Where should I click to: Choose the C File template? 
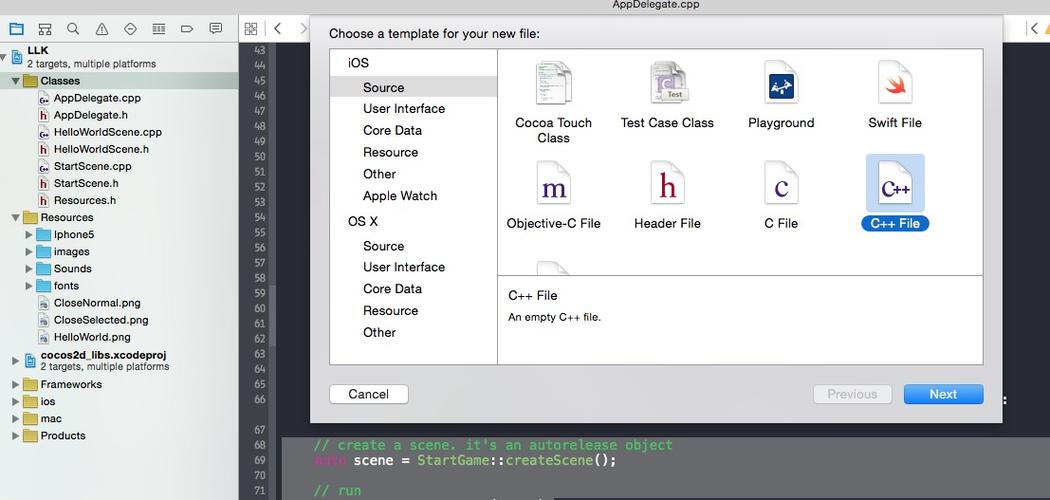click(x=781, y=194)
